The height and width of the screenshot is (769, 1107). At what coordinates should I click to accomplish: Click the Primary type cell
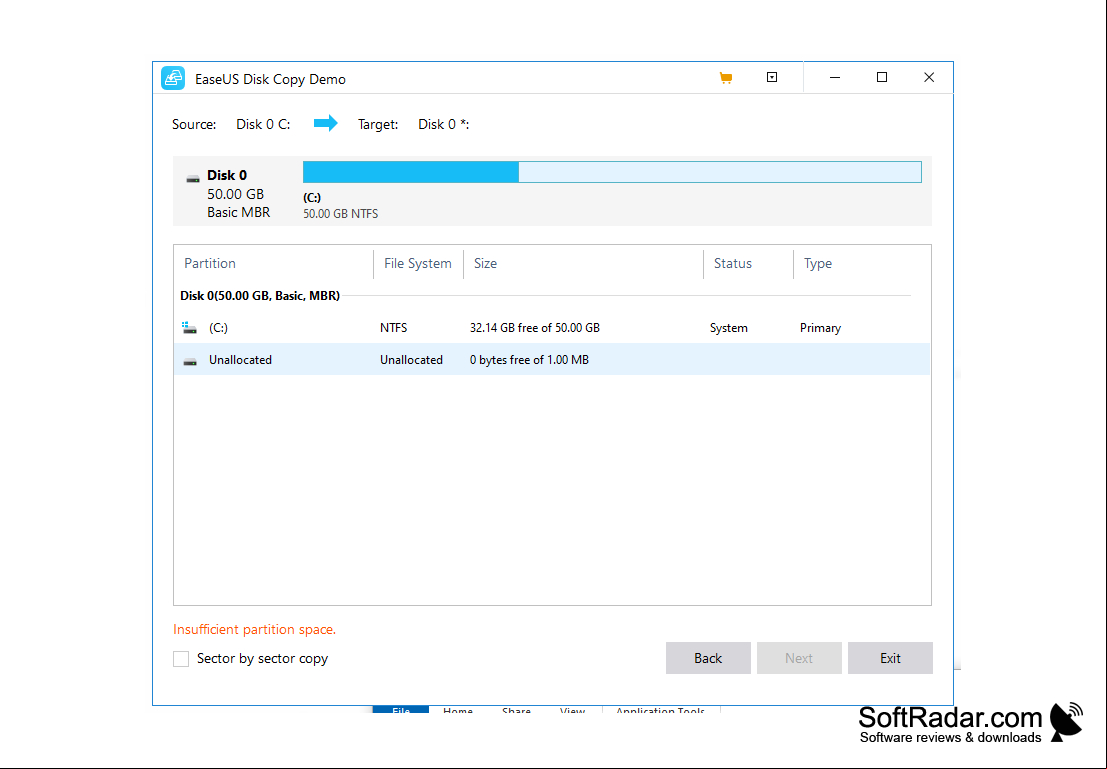(820, 328)
